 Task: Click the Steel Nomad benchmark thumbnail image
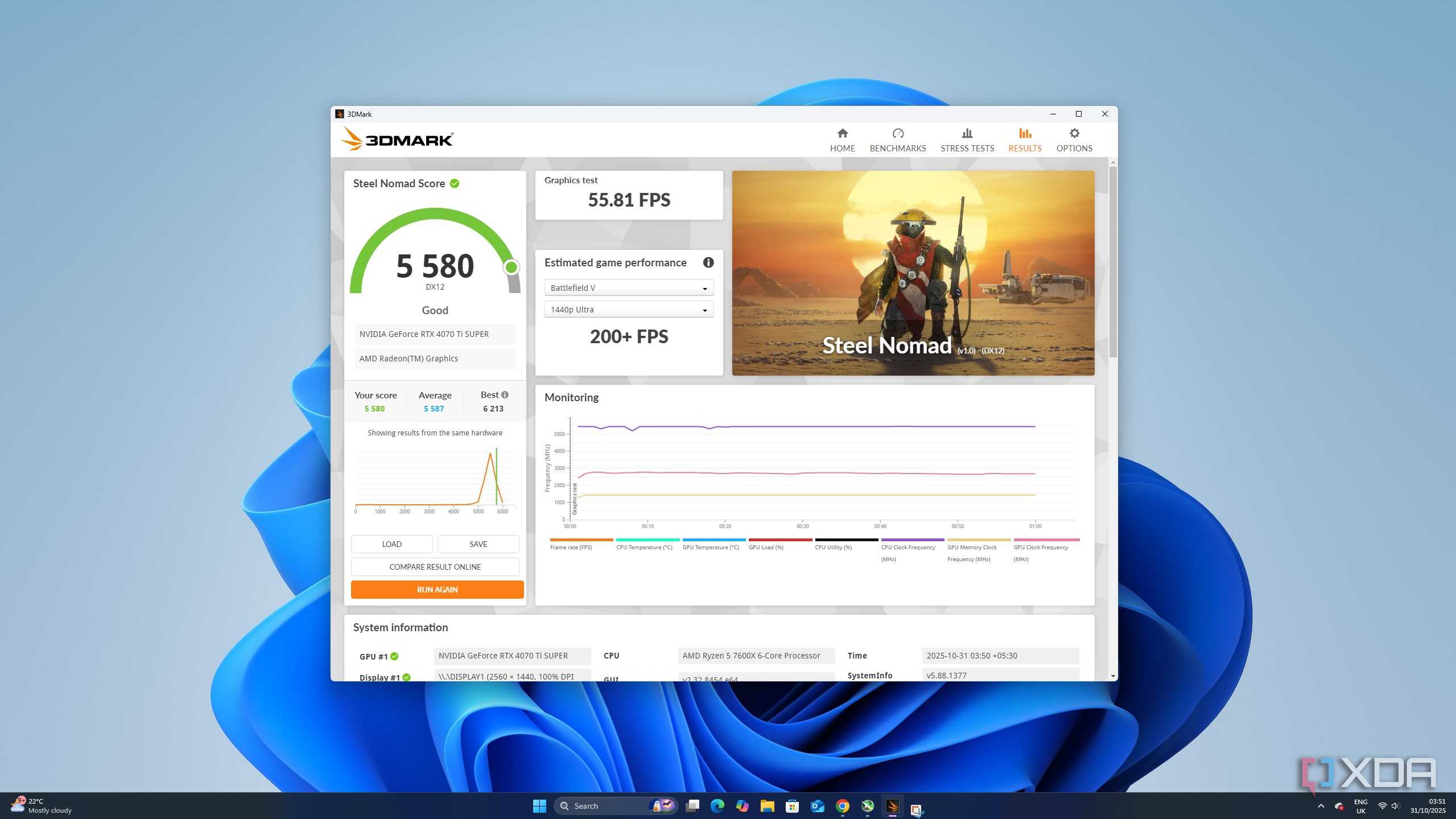pos(913,273)
